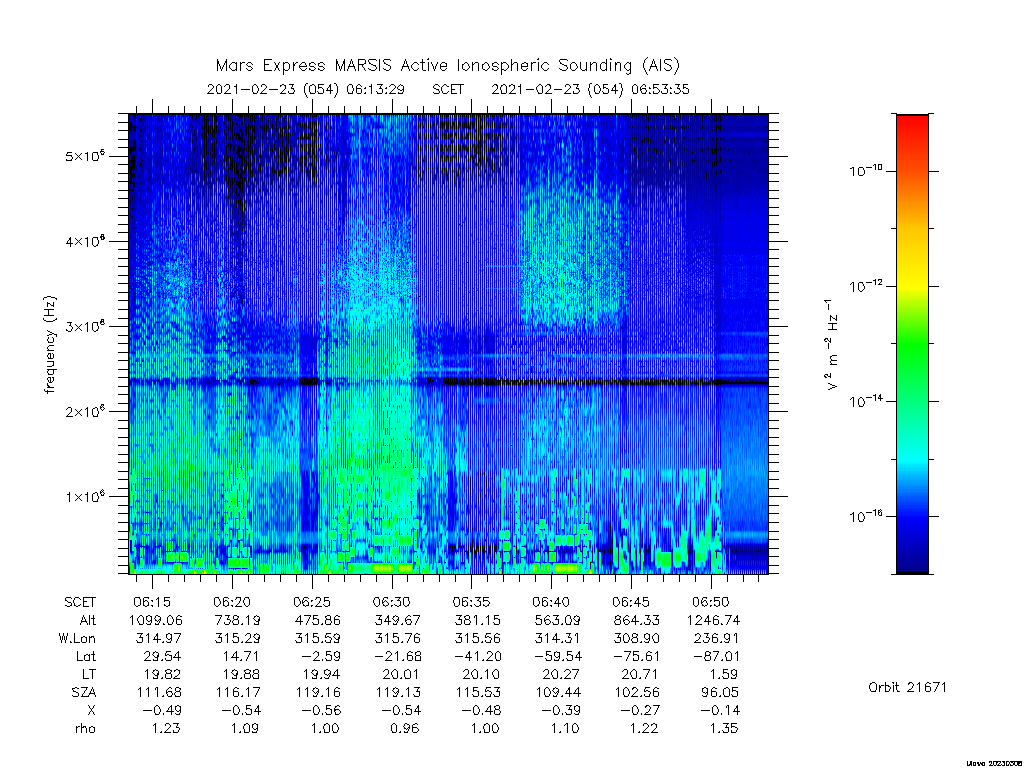This screenshot has width=1024, height=768.
Task: Click the frequency (Hz) axis label
Action: click(x=50, y=345)
